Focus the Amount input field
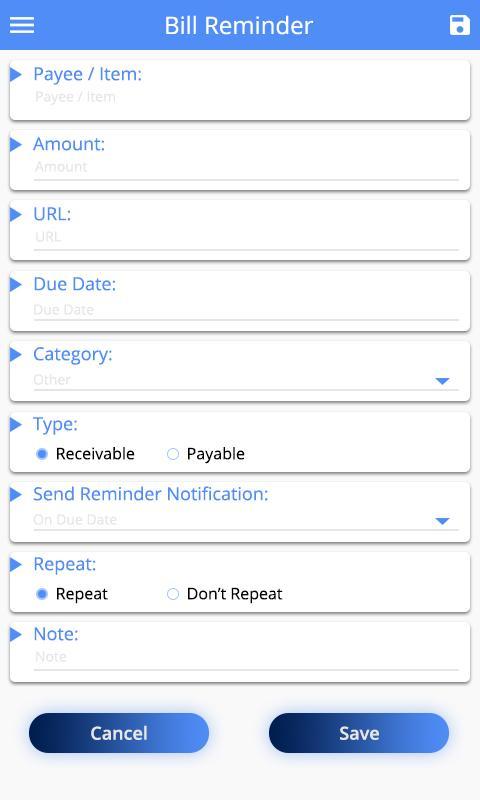This screenshot has height=800, width=480. 246,168
